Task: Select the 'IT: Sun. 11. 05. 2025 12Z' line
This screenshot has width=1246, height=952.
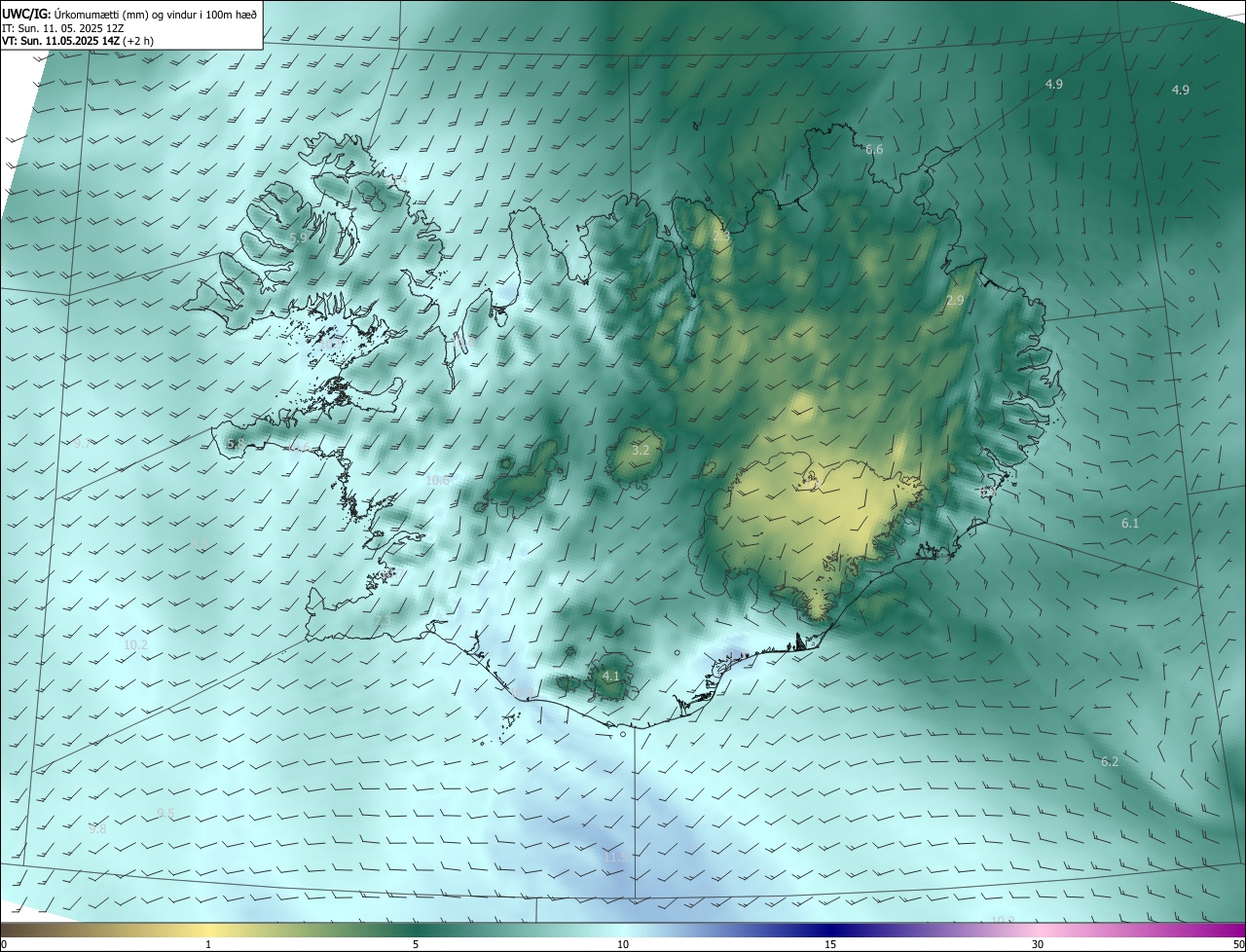Action: (x=62, y=28)
